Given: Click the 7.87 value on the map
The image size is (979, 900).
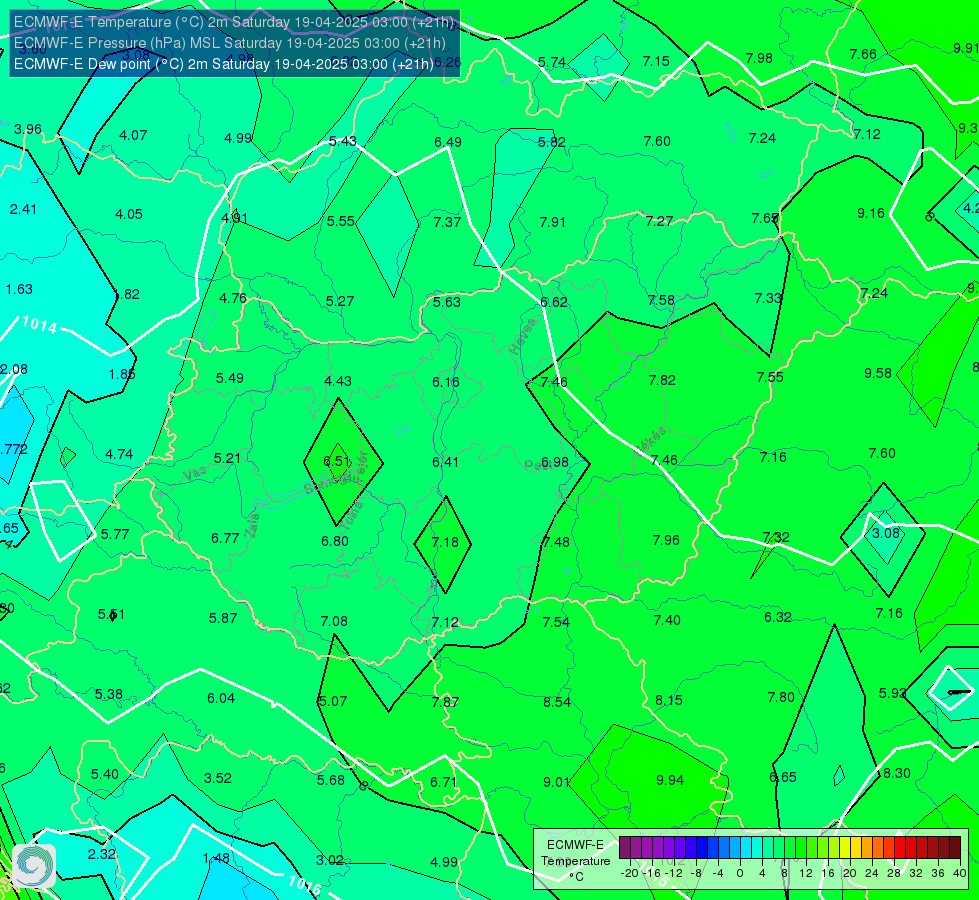Looking at the screenshot, I should click(445, 702).
